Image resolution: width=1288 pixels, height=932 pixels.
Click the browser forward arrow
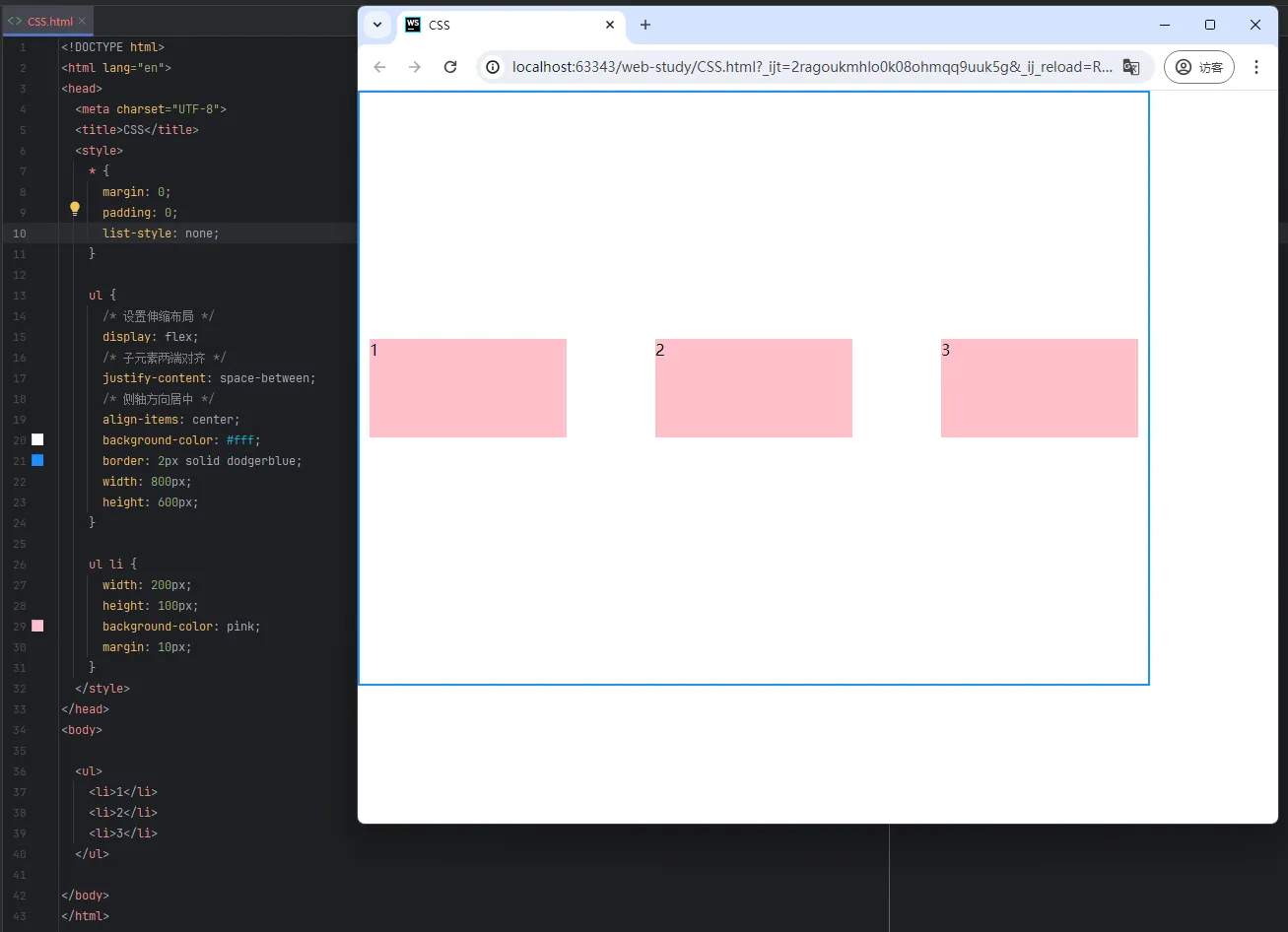point(415,67)
